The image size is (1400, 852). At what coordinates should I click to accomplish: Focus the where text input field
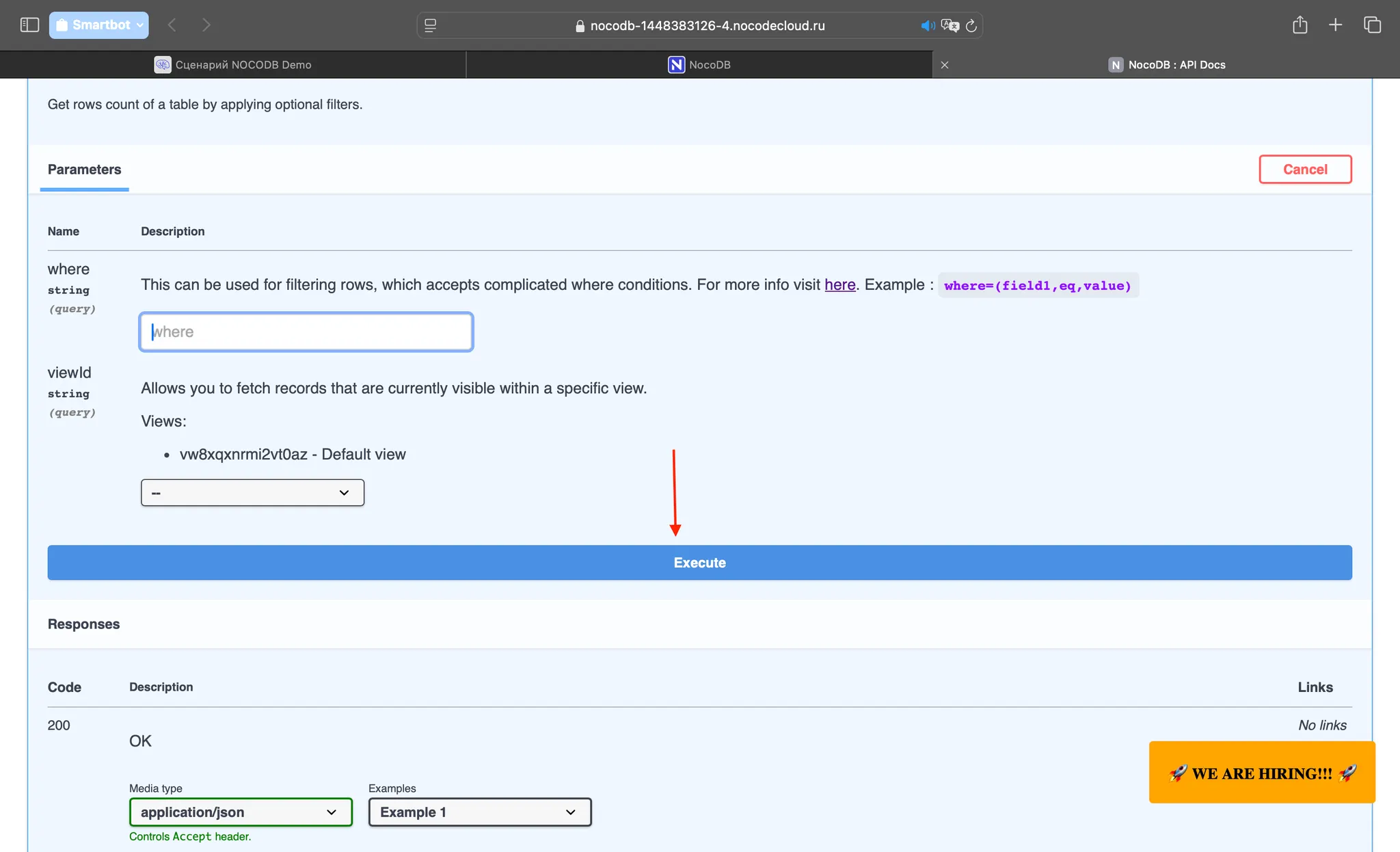(306, 332)
